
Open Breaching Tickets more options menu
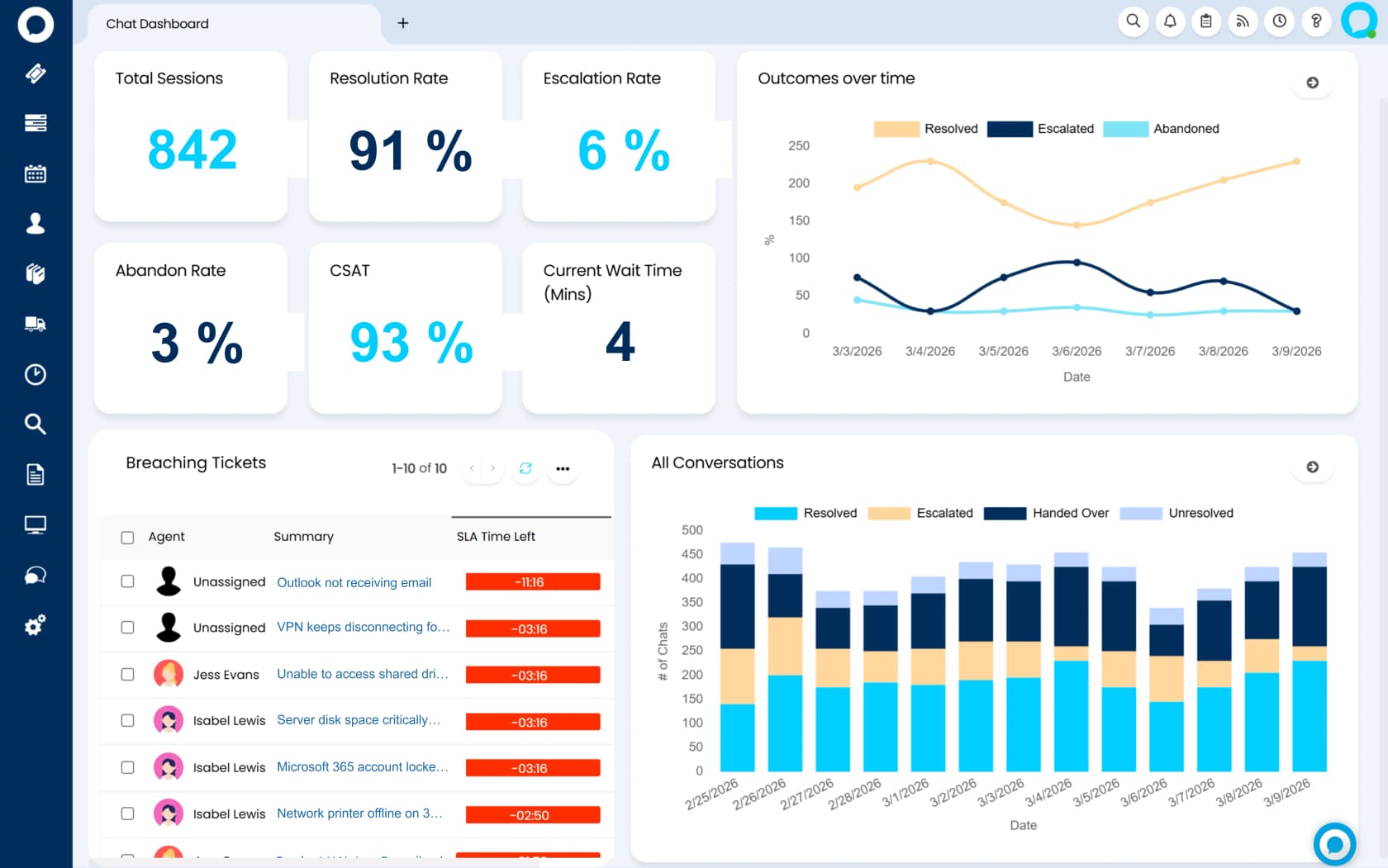563,468
